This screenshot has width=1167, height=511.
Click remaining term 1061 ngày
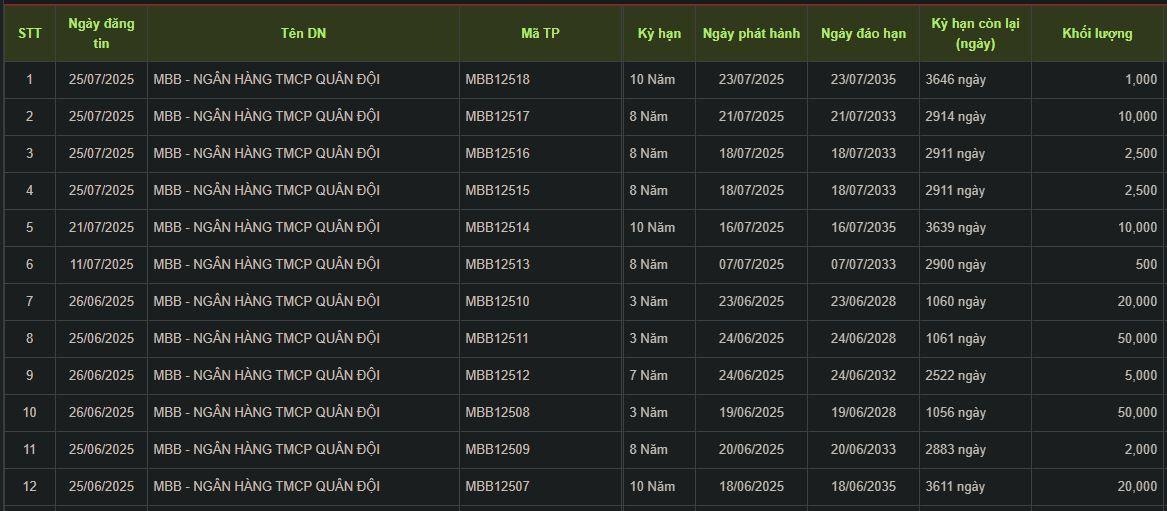point(956,338)
